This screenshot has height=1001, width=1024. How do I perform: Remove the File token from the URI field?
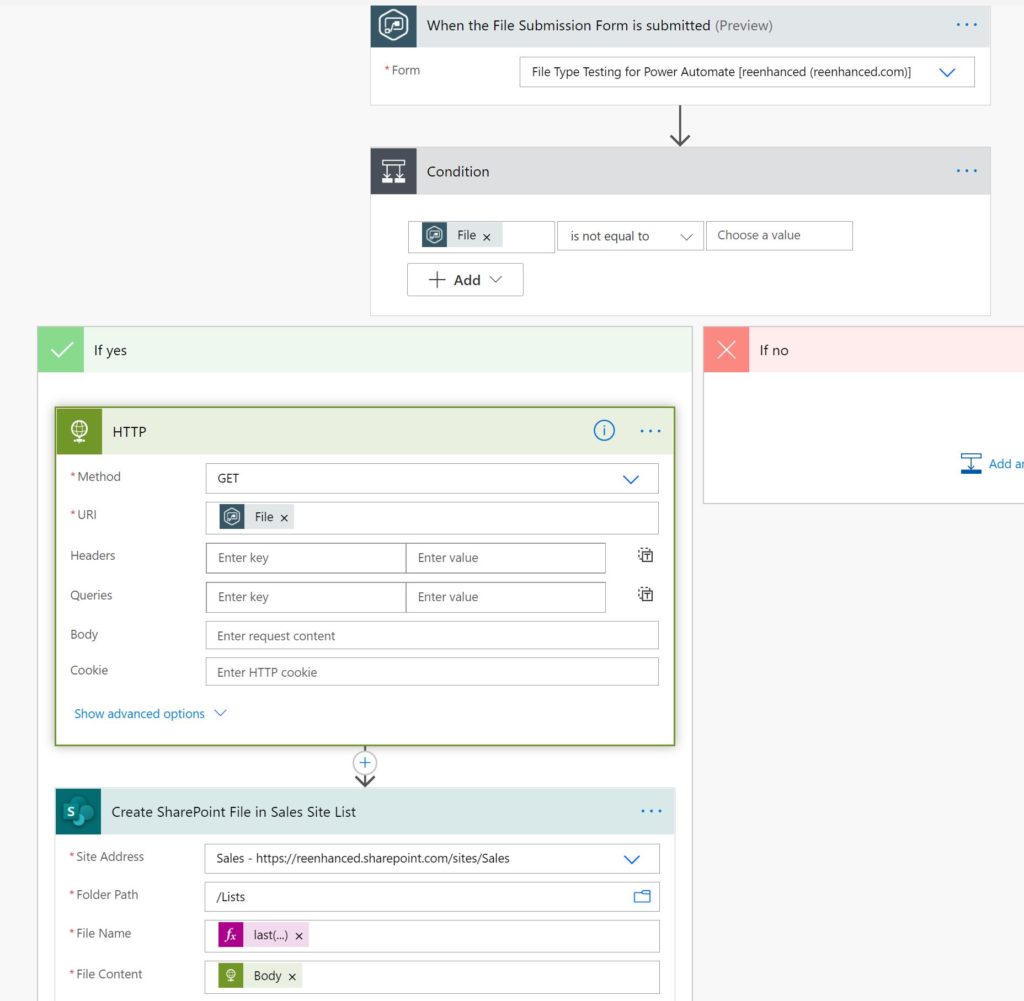[x=284, y=518]
